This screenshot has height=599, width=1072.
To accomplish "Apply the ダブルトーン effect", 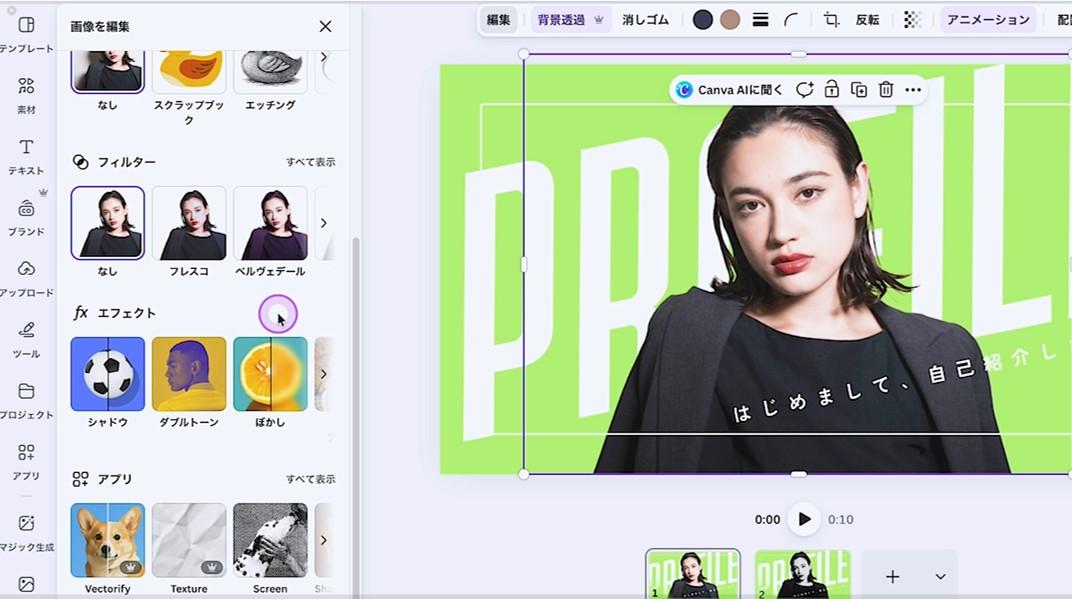I will (x=189, y=374).
